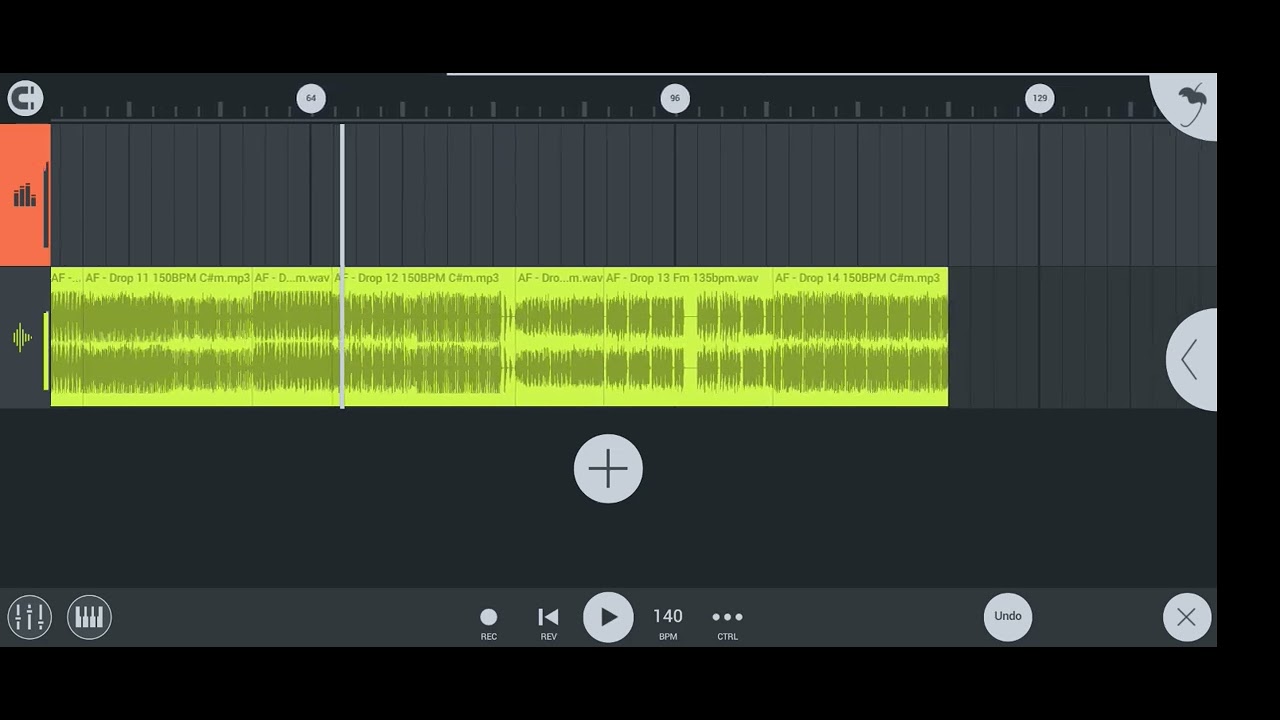
Task: Jump to bar 129 timeline marker
Action: pyautogui.click(x=1040, y=98)
